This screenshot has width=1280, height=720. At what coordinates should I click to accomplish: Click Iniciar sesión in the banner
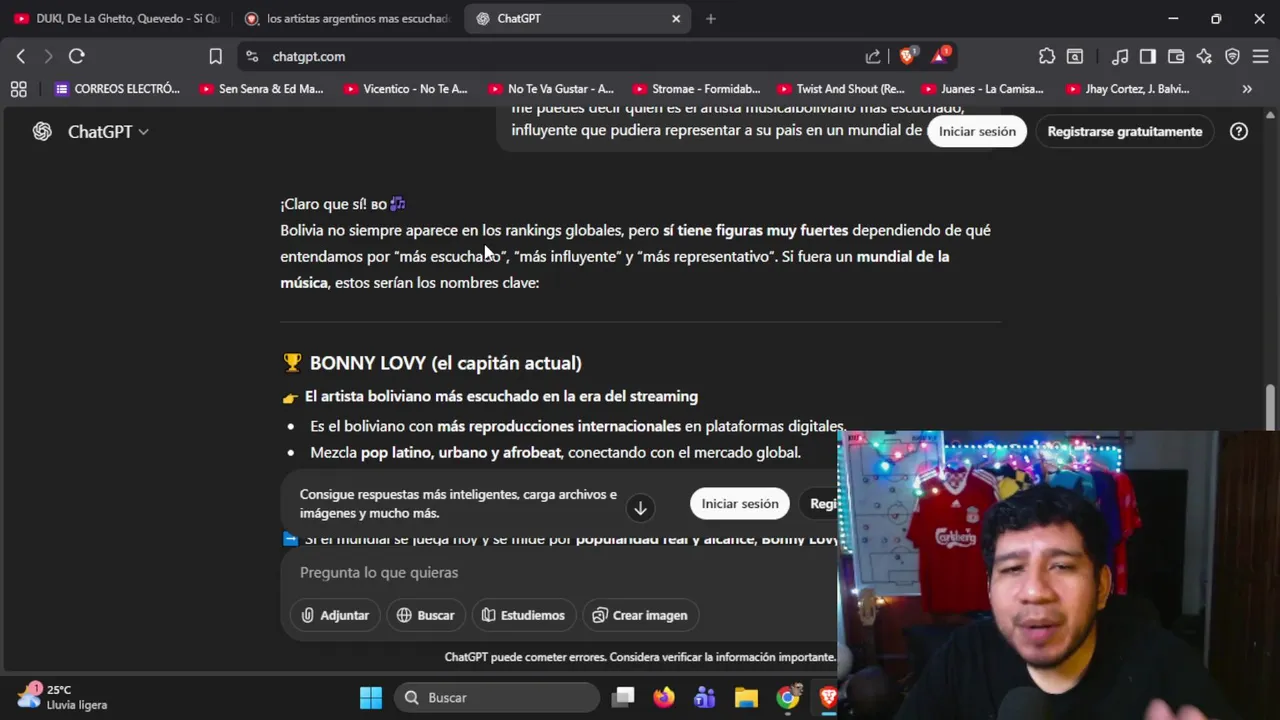point(740,504)
